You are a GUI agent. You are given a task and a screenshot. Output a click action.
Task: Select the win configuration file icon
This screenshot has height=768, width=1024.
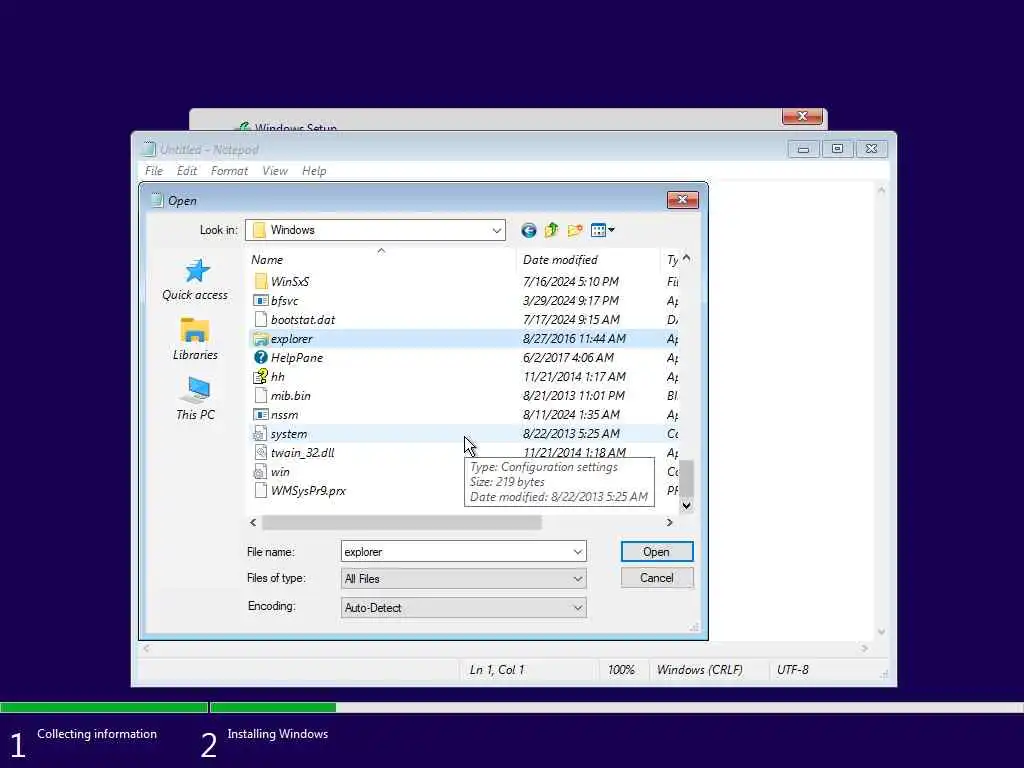point(261,472)
